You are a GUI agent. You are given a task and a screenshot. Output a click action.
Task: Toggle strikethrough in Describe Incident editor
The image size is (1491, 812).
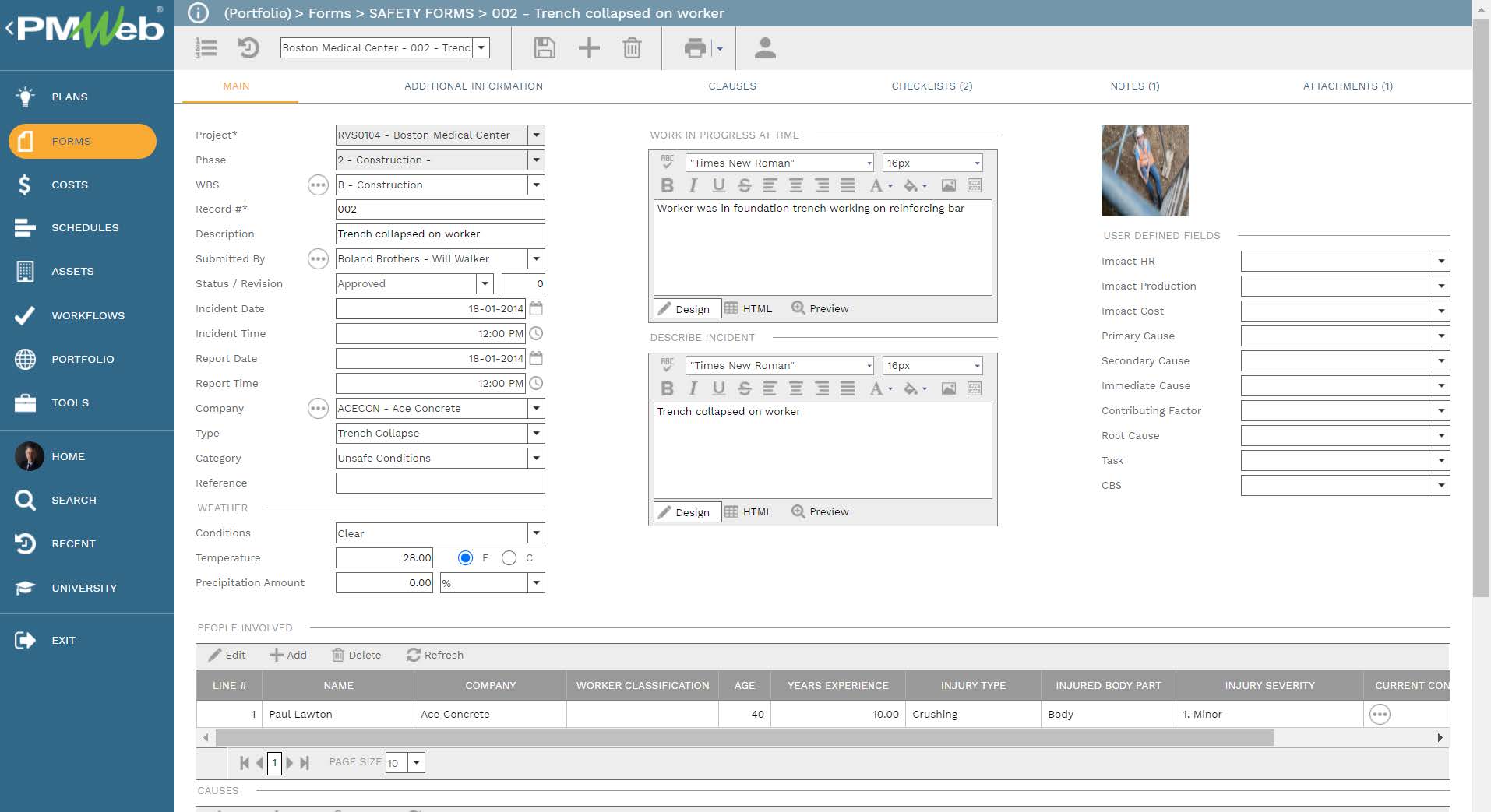pyautogui.click(x=745, y=388)
